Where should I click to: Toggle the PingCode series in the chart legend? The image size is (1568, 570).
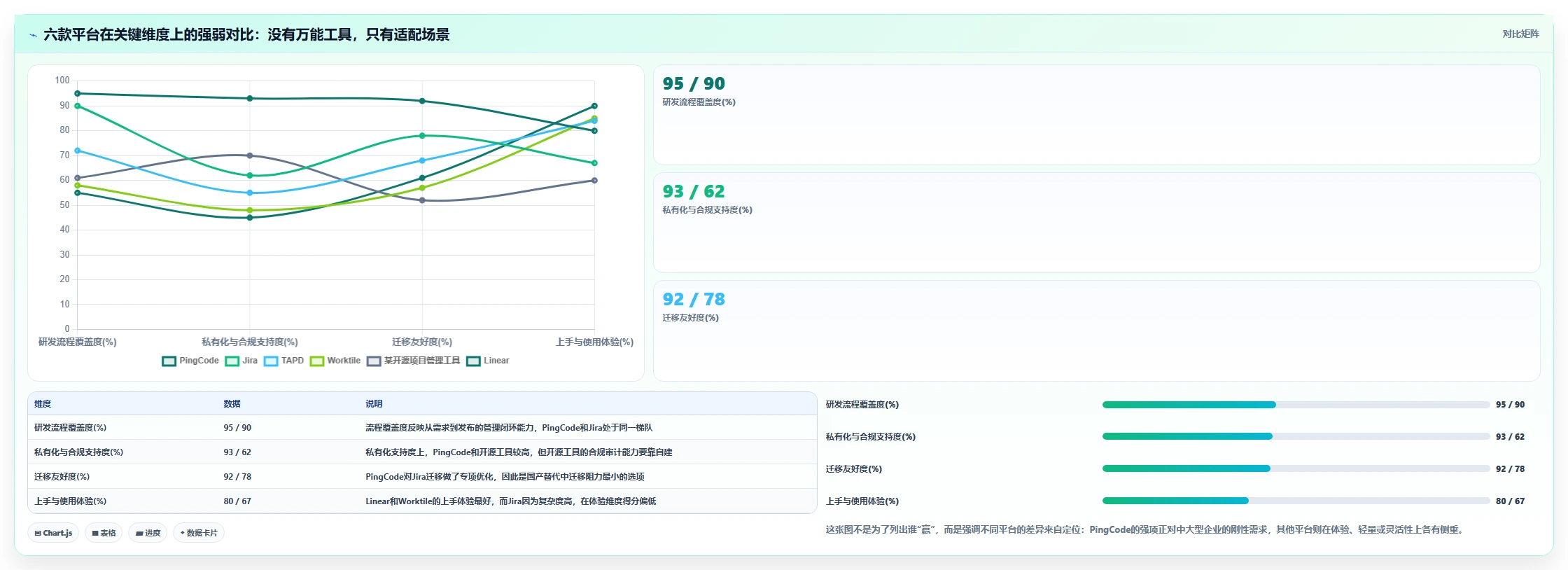pos(190,361)
